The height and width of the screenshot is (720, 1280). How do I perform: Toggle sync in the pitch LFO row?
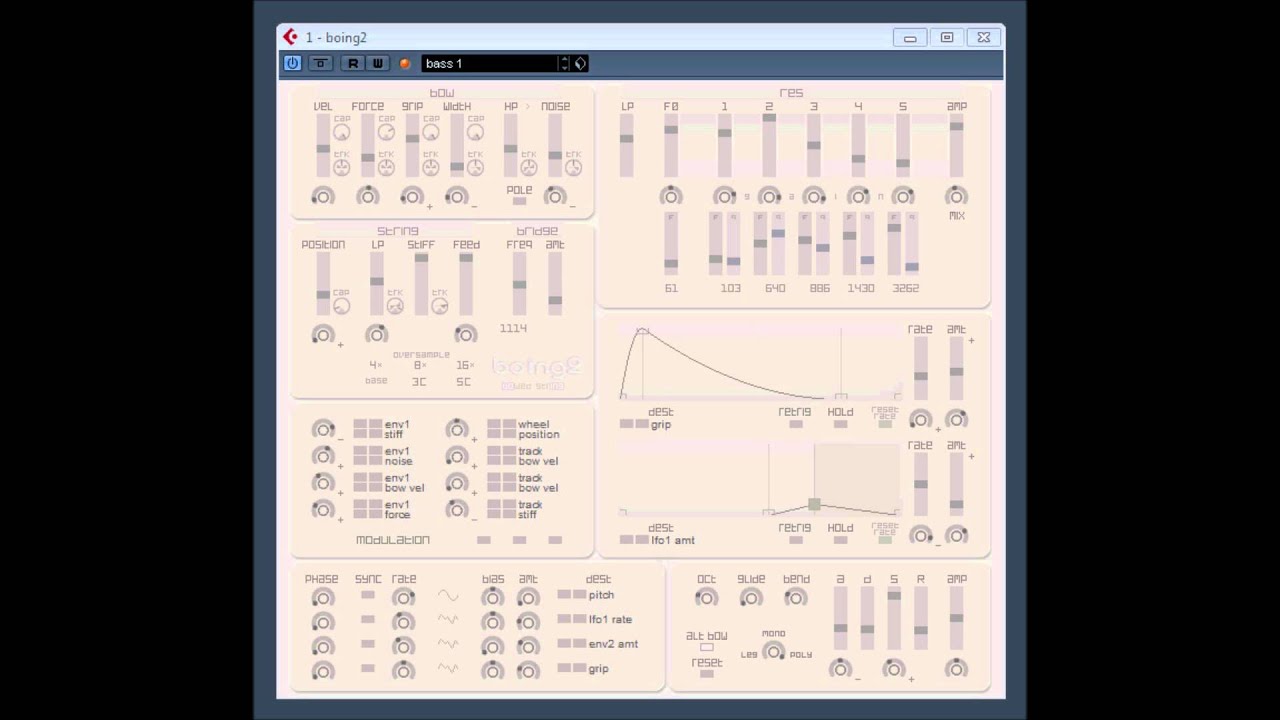click(x=368, y=595)
